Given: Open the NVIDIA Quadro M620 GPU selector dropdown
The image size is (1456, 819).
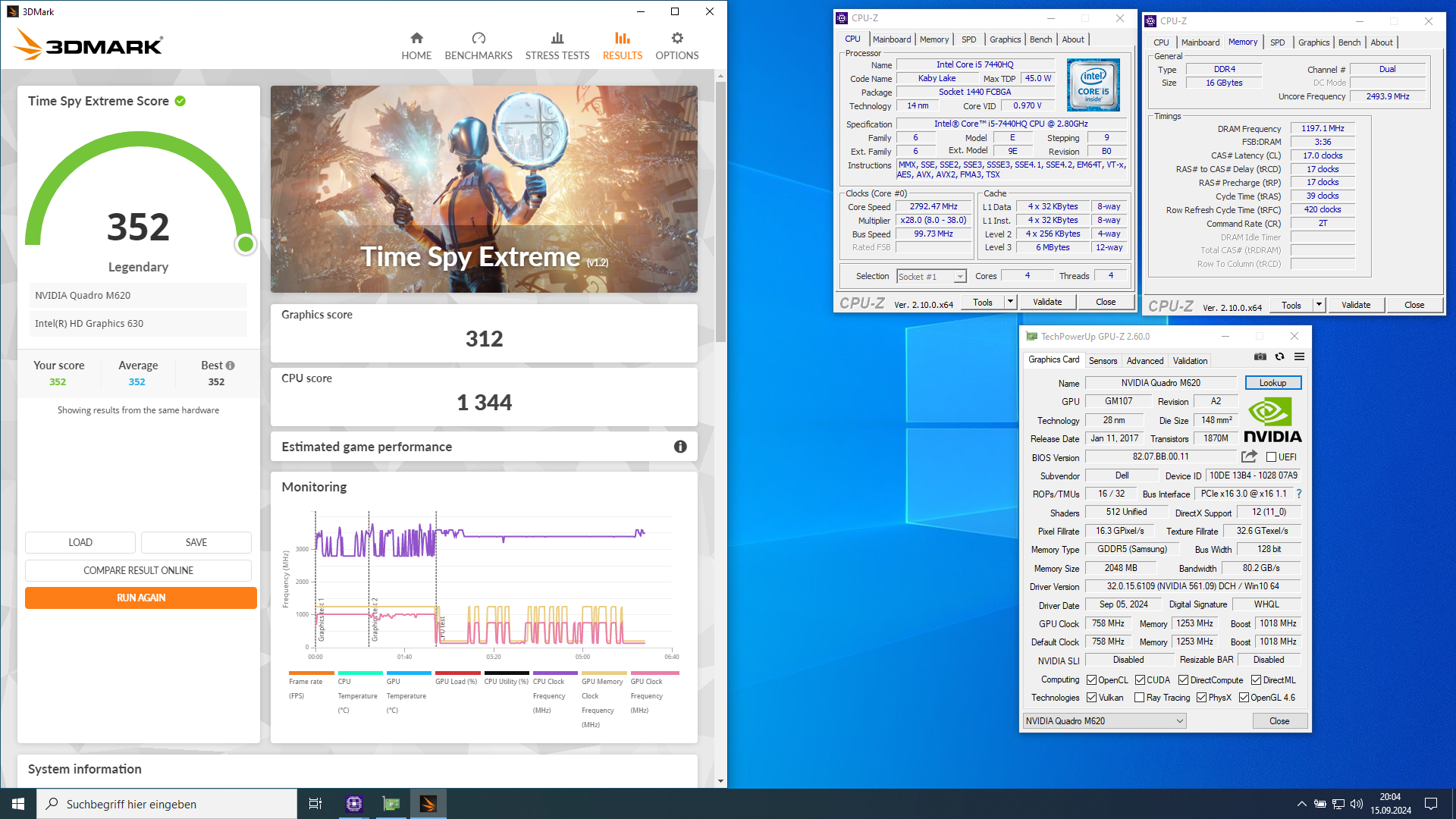Looking at the screenshot, I should click(1105, 721).
